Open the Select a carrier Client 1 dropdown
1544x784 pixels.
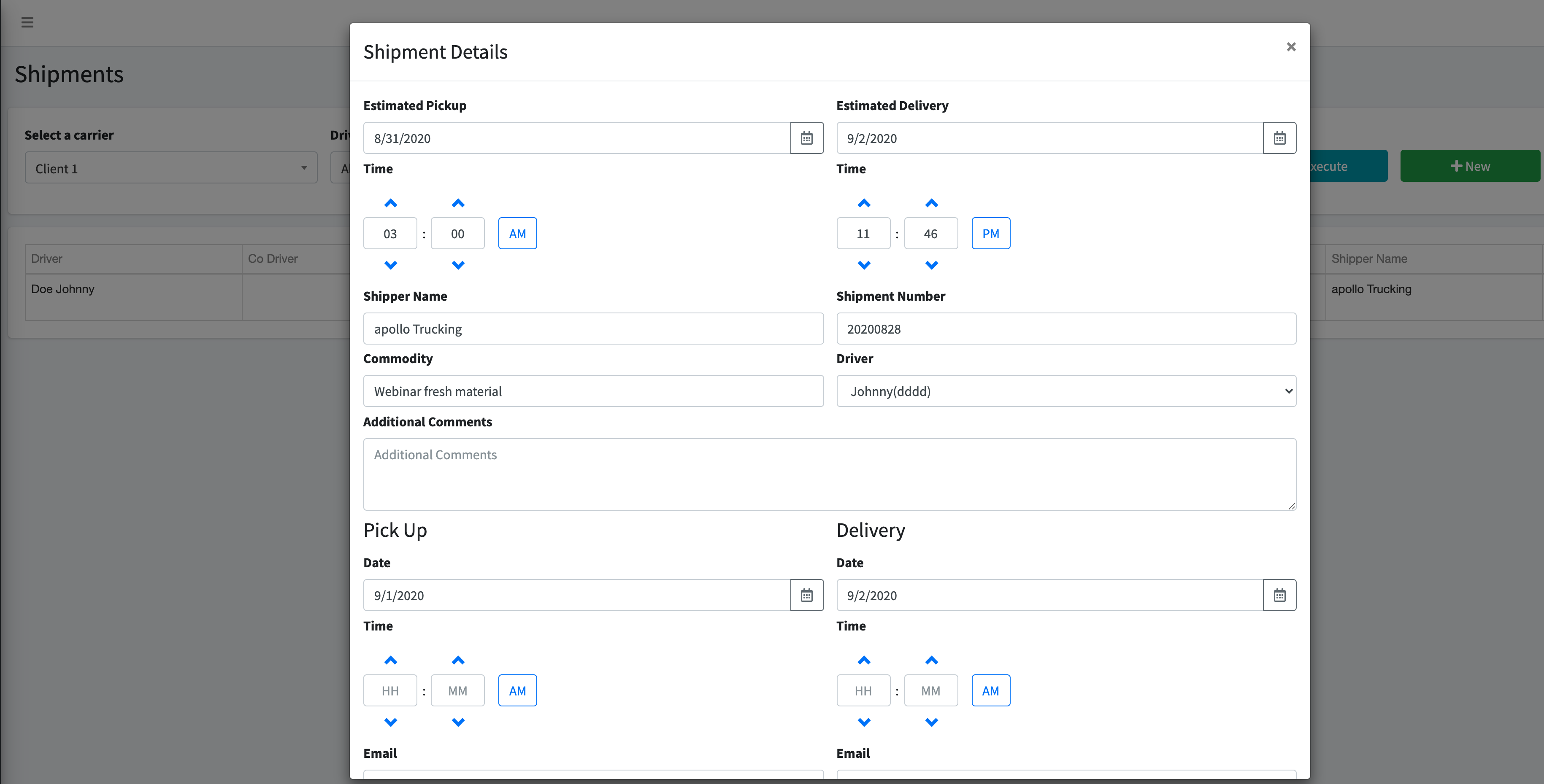coord(171,168)
